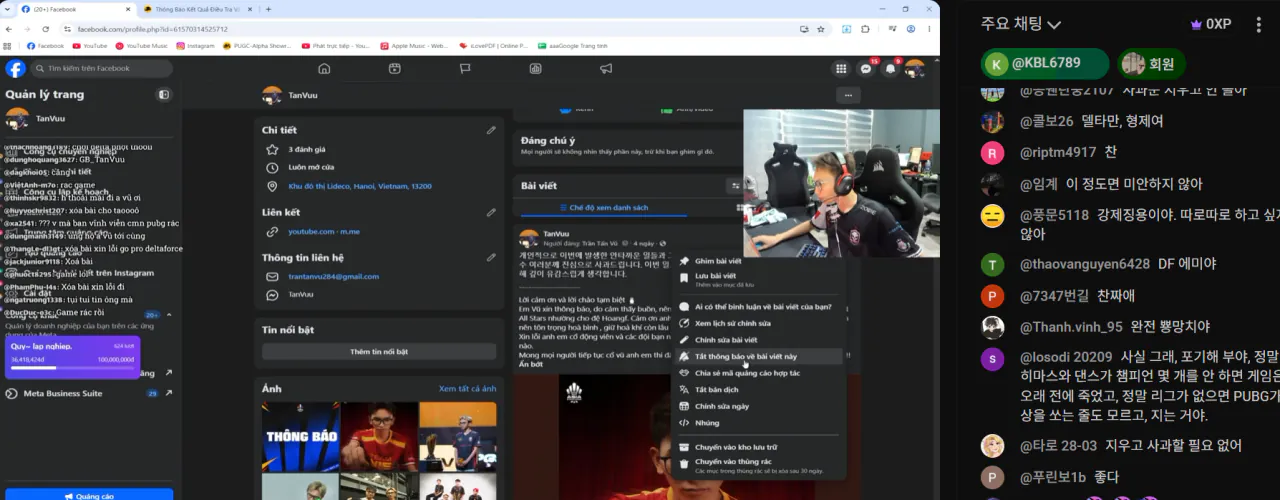The image size is (1280, 500).
Task: Open the Apple Music bookmark
Action: (x=414, y=46)
